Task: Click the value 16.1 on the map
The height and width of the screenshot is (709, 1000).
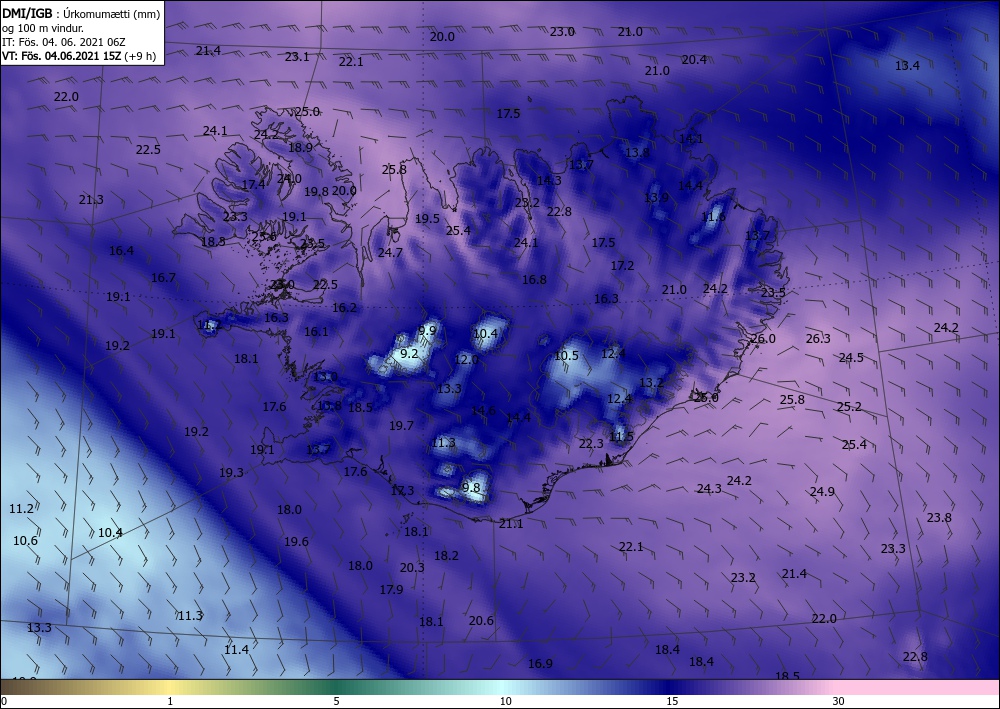Action: pos(316,331)
